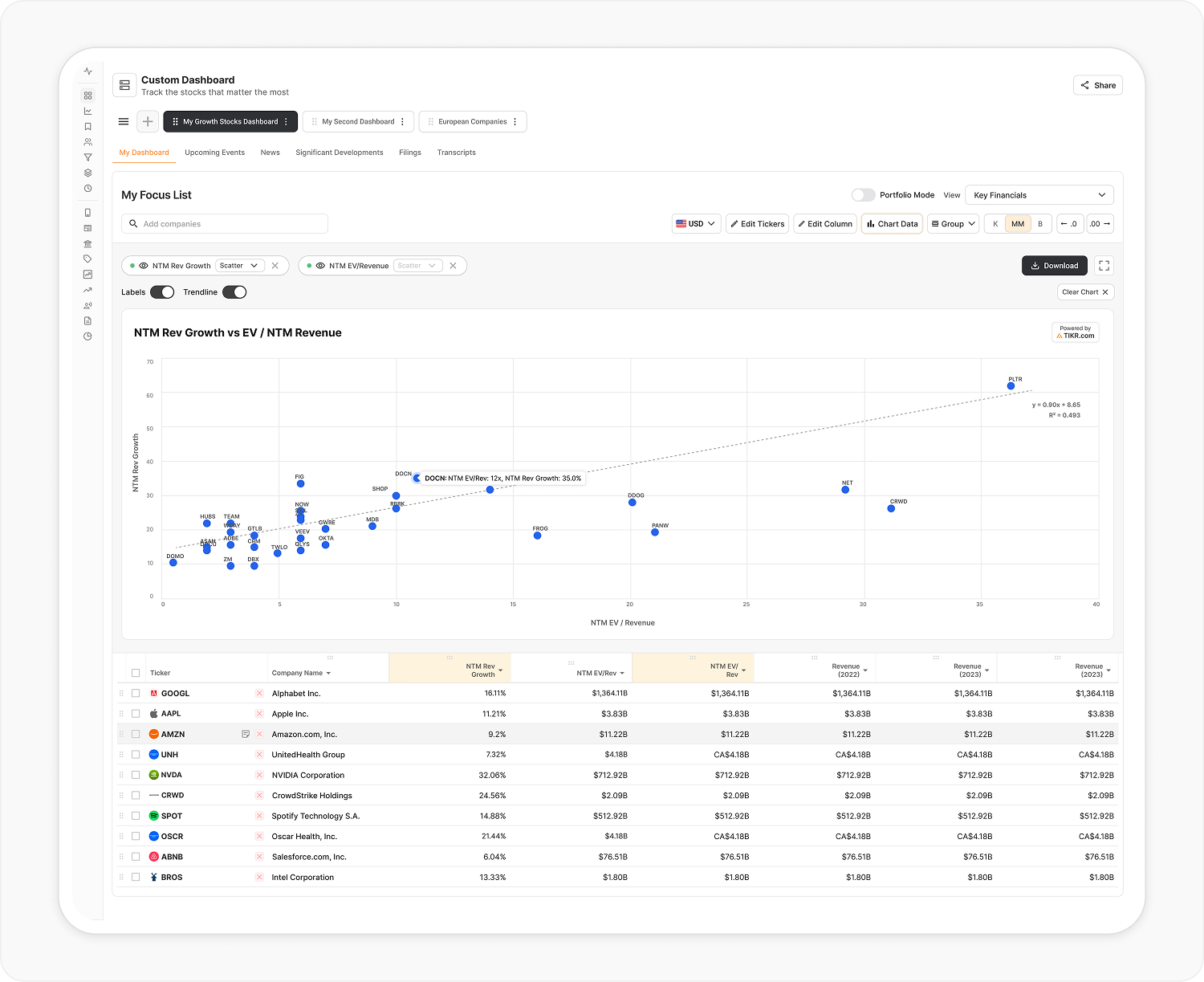Remove NTM EV/Revenue series with X
The image size is (1204, 982).
[453, 266]
